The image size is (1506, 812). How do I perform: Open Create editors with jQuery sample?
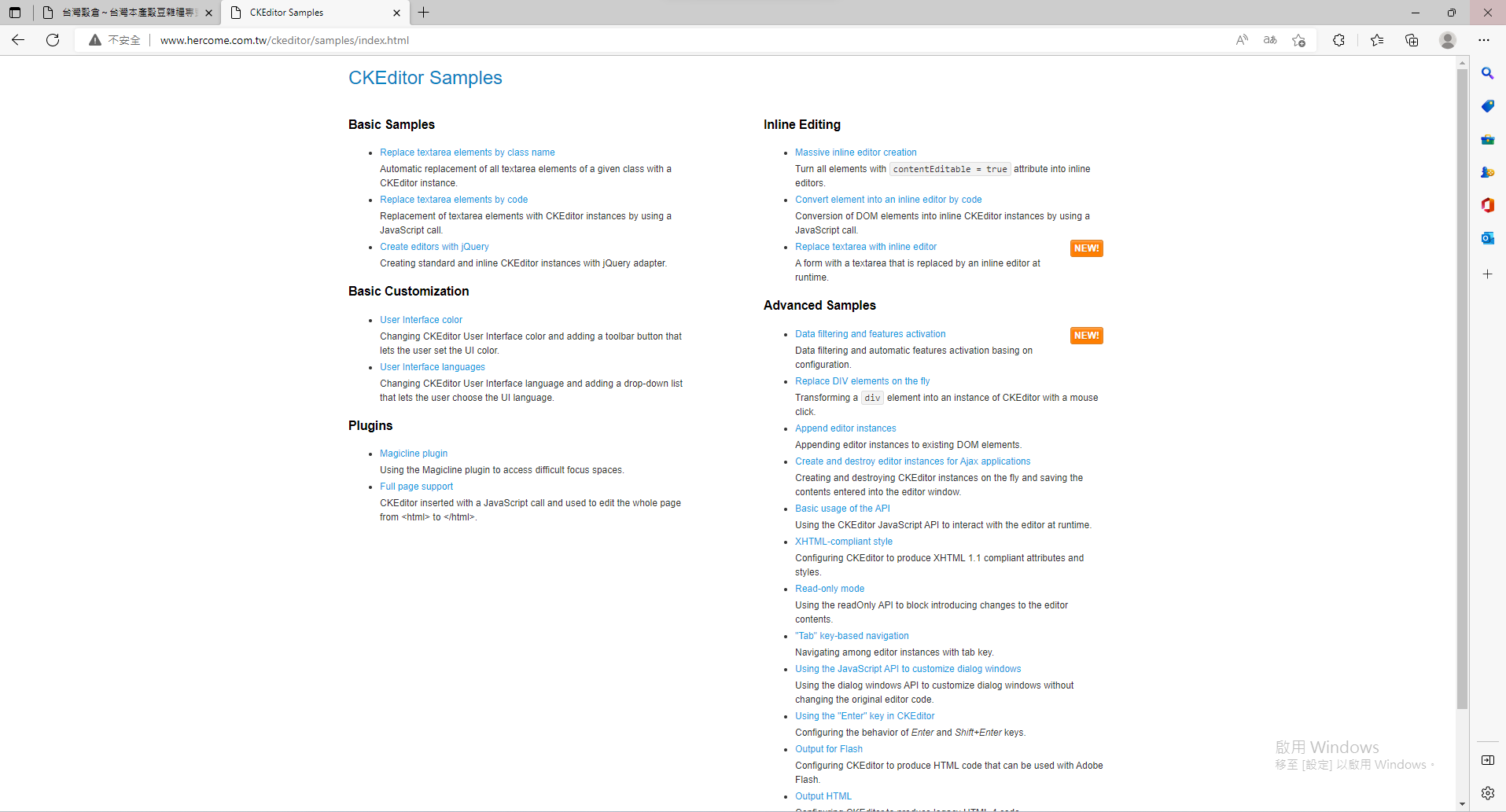tap(434, 247)
